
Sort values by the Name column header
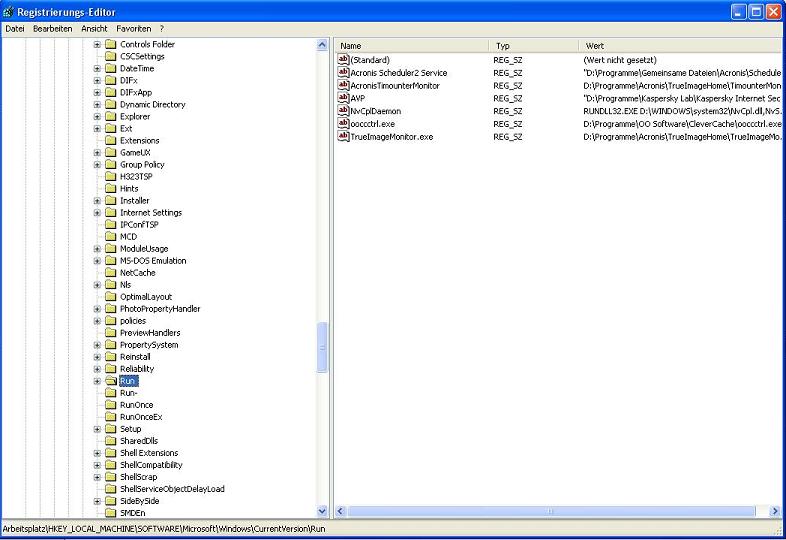(x=411, y=46)
